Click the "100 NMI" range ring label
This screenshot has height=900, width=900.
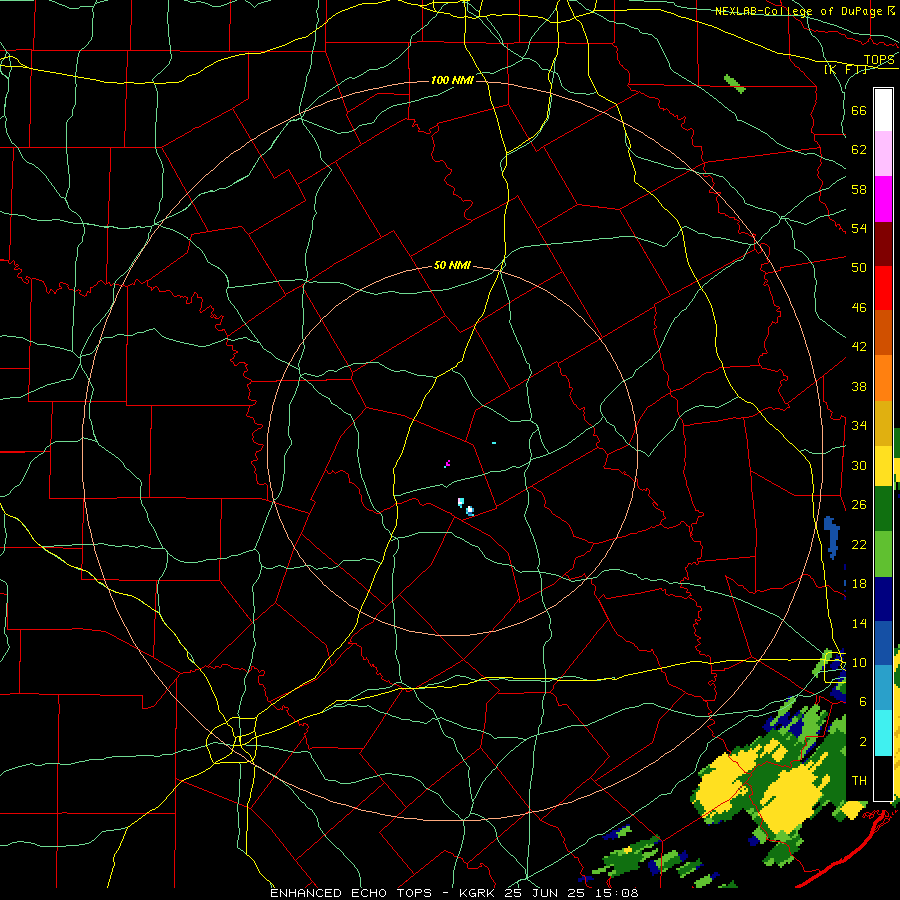pos(452,80)
